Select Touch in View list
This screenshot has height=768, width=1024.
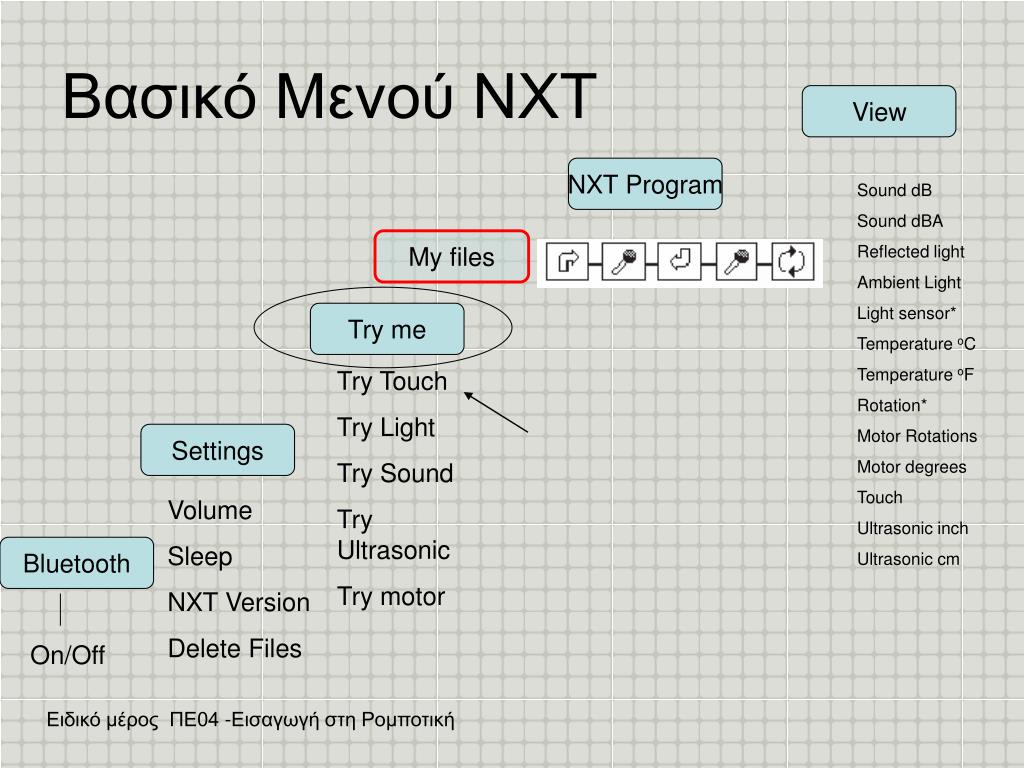[880, 498]
